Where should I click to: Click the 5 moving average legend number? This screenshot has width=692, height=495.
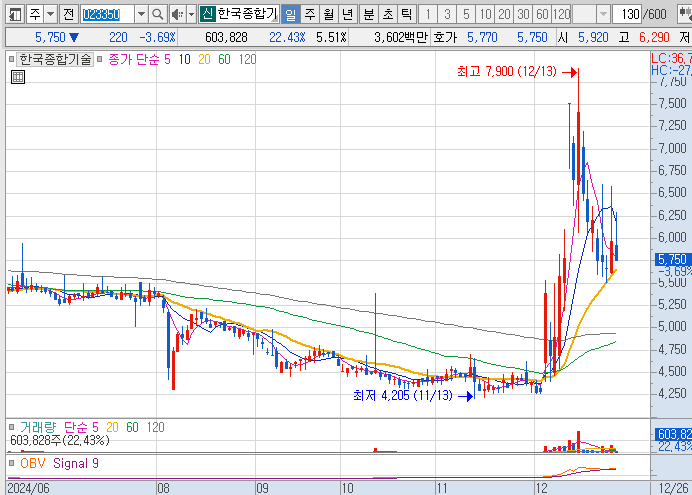(x=167, y=59)
